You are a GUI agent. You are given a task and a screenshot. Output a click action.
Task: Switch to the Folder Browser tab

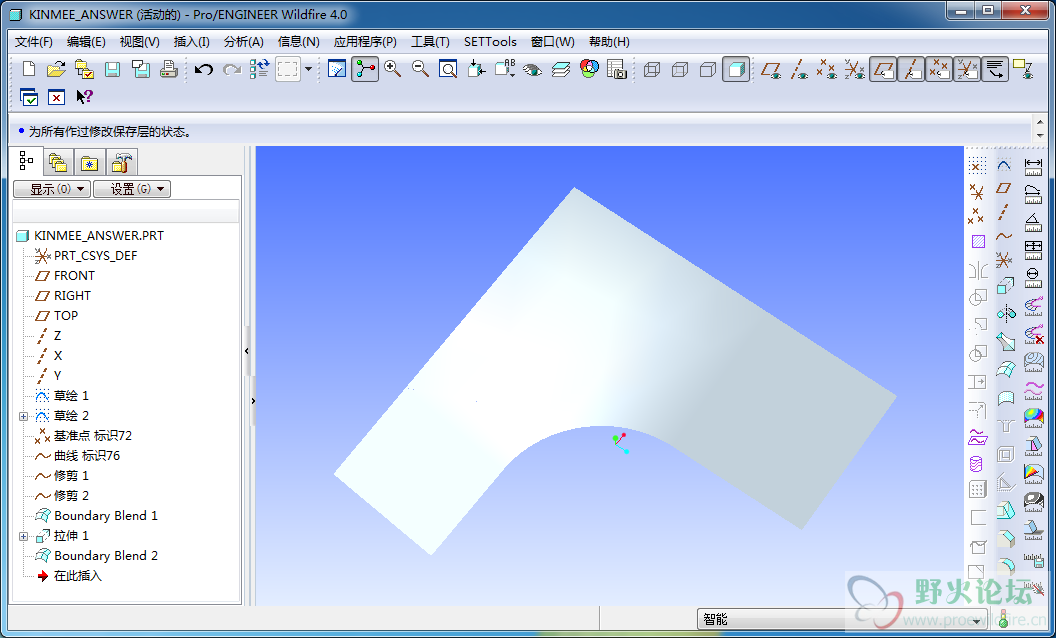tap(59, 162)
